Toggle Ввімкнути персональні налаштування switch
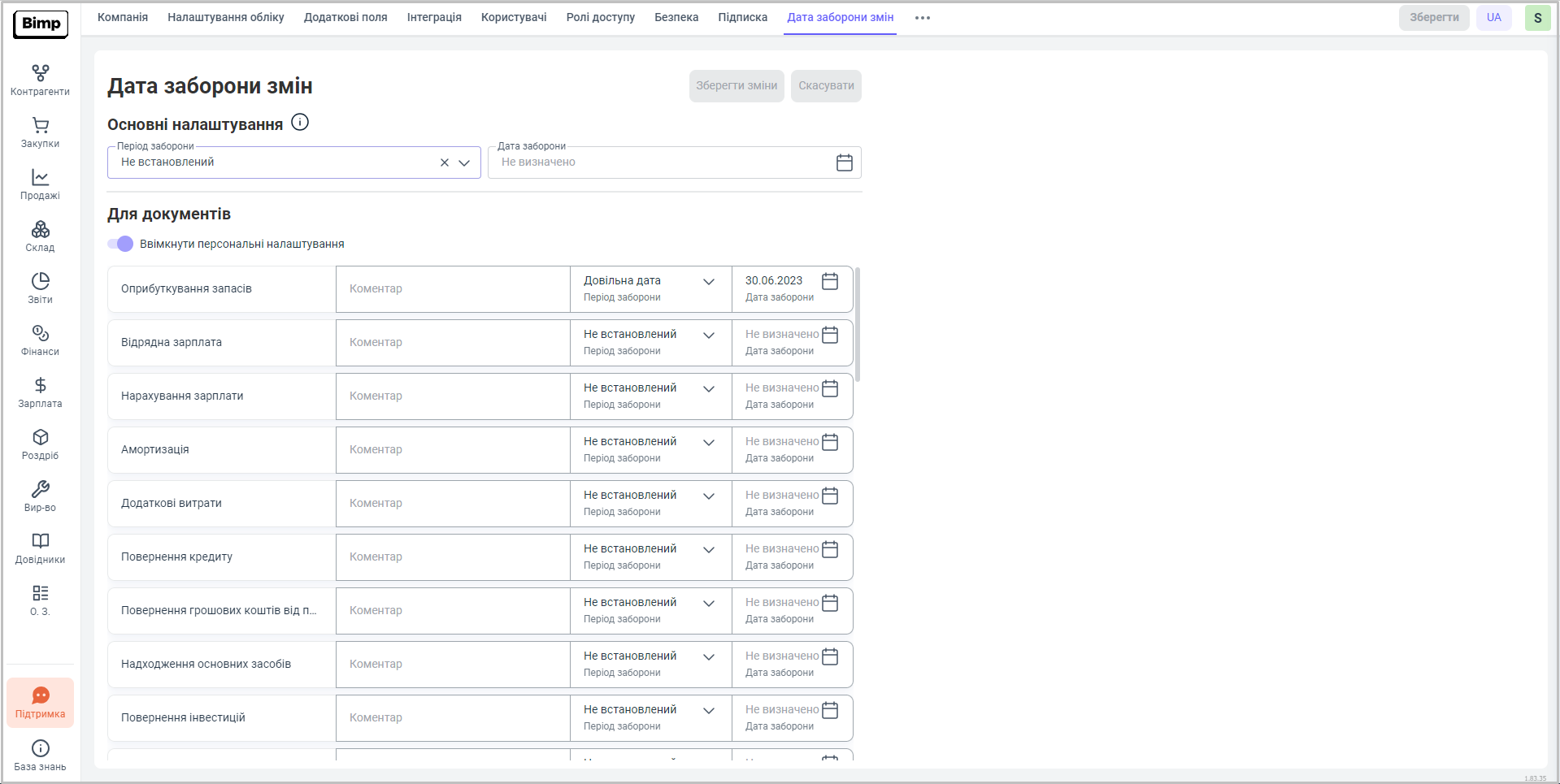The height and width of the screenshot is (784, 1560). coord(121,244)
